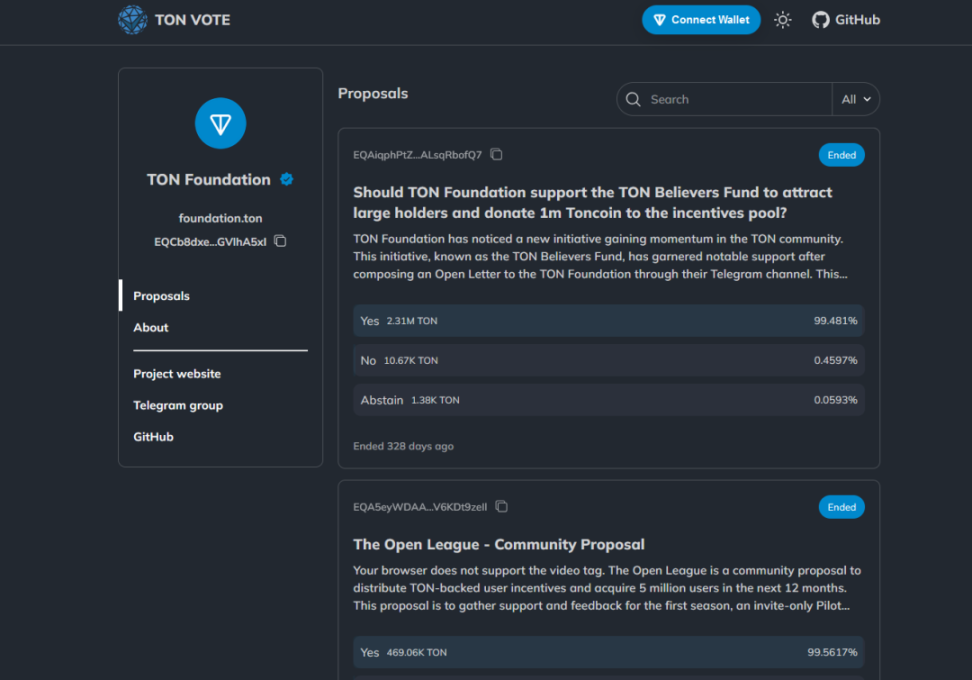Copy the EQAiqphPtZ proposal address
This screenshot has height=680, width=972.
click(x=496, y=155)
